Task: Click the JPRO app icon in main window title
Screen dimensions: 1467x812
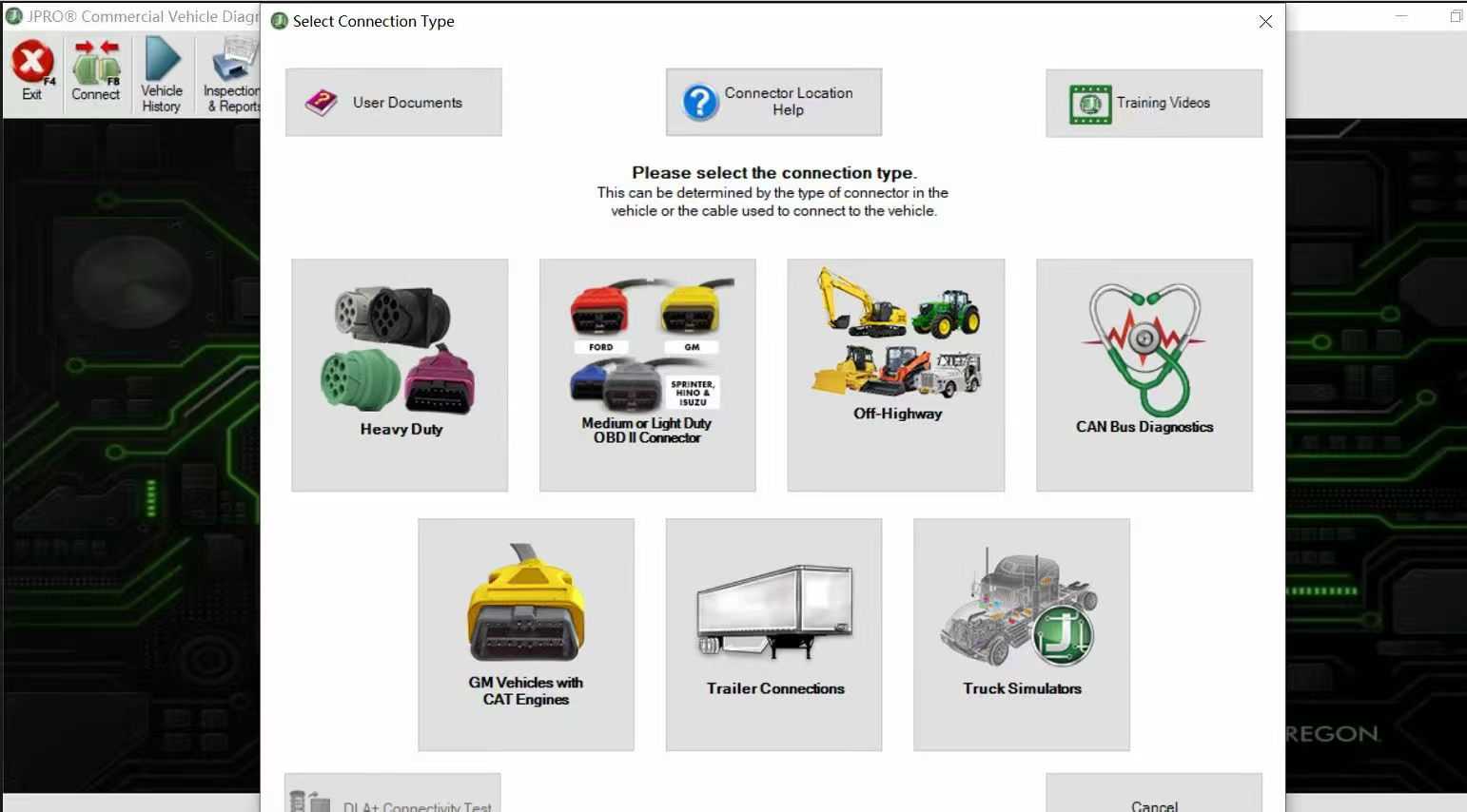Action: pos(14,16)
